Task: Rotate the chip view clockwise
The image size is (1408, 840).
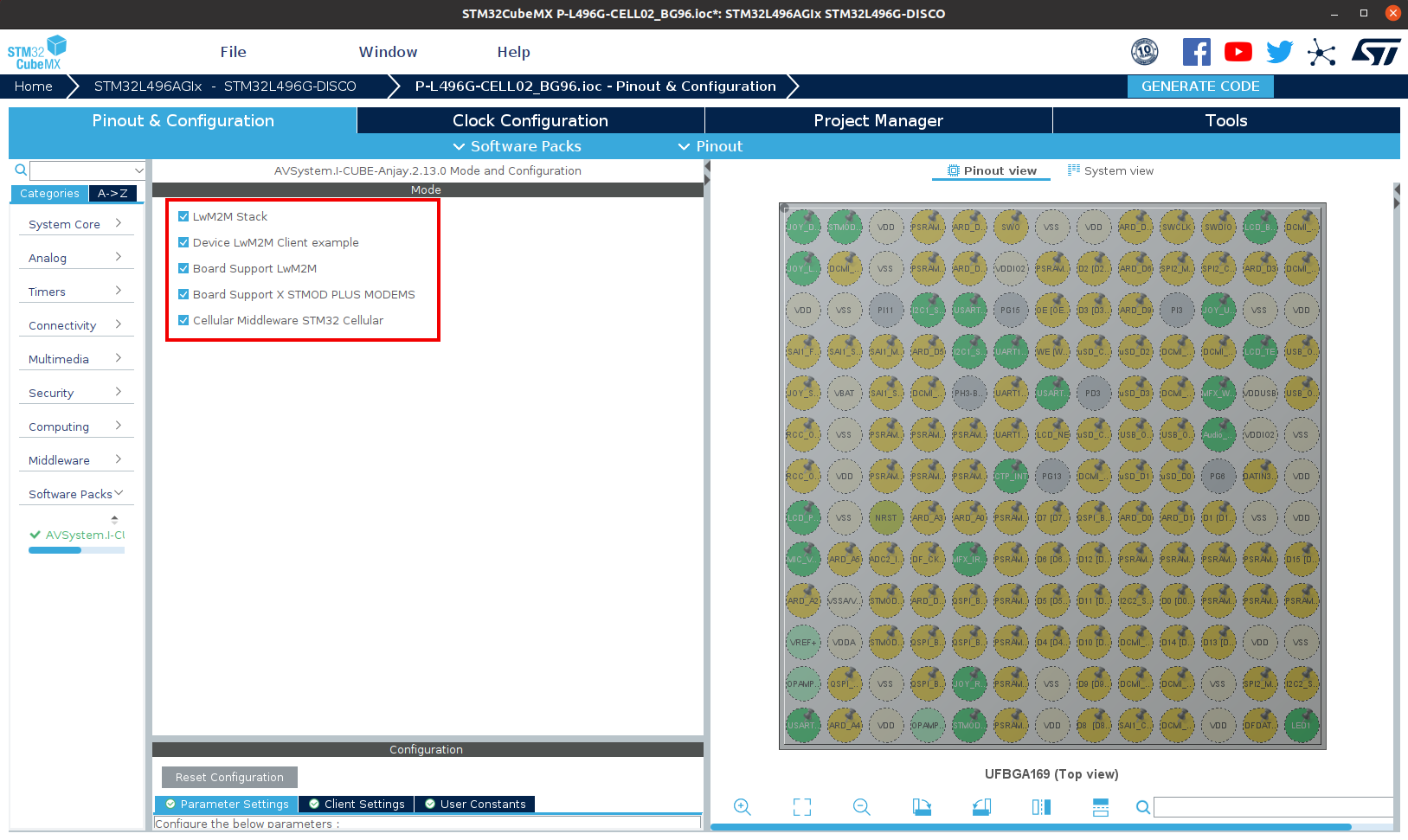Action: [922, 807]
